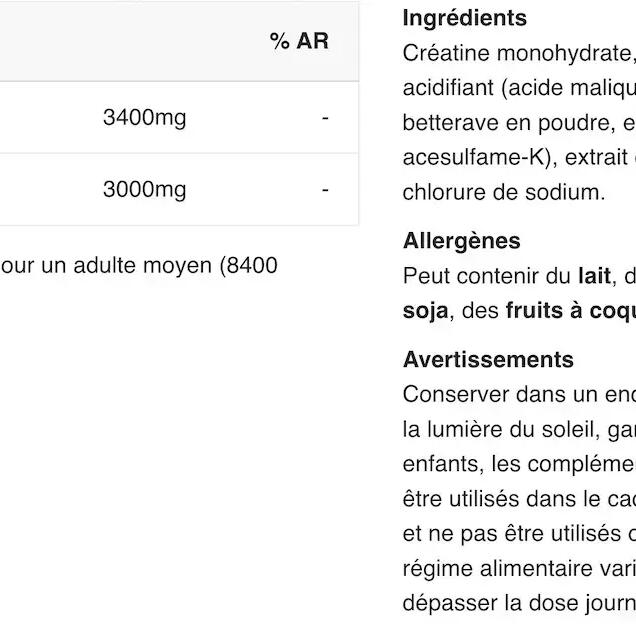Click the bold fruits à coque text
Screen dimensions: 636x636
pos(570,310)
